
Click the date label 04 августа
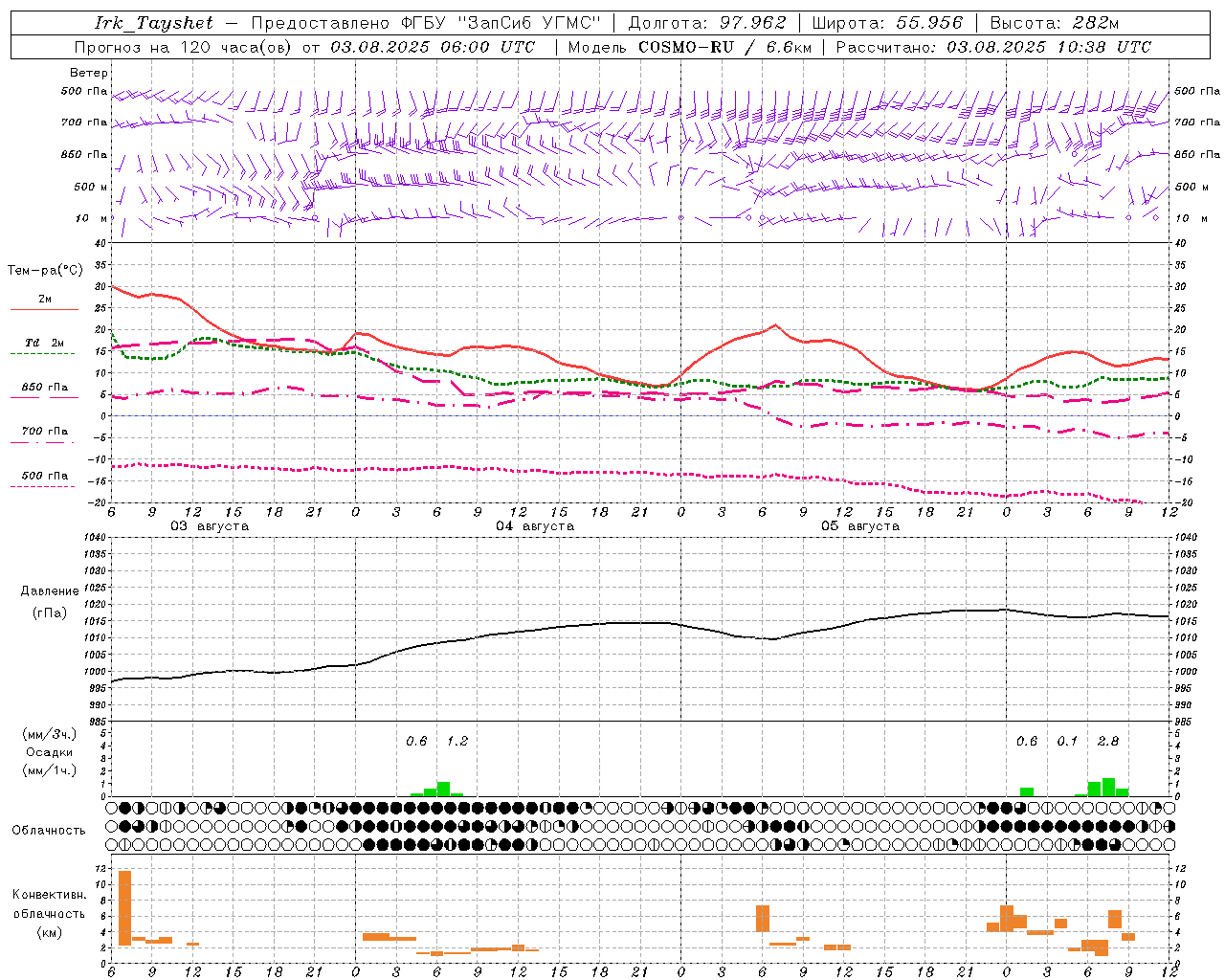[x=535, y=526]
